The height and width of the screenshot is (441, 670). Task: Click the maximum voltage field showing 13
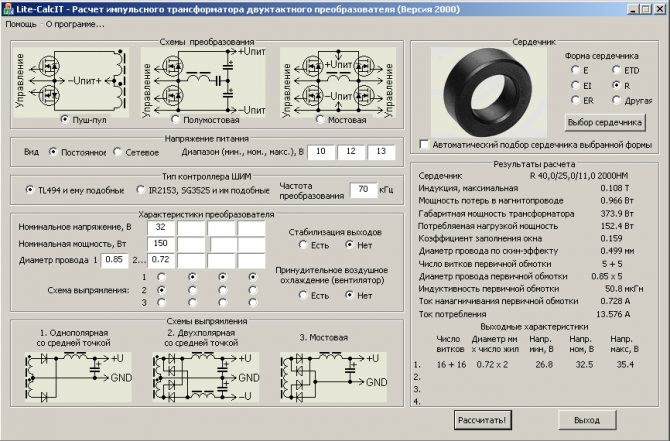point(381,152)
